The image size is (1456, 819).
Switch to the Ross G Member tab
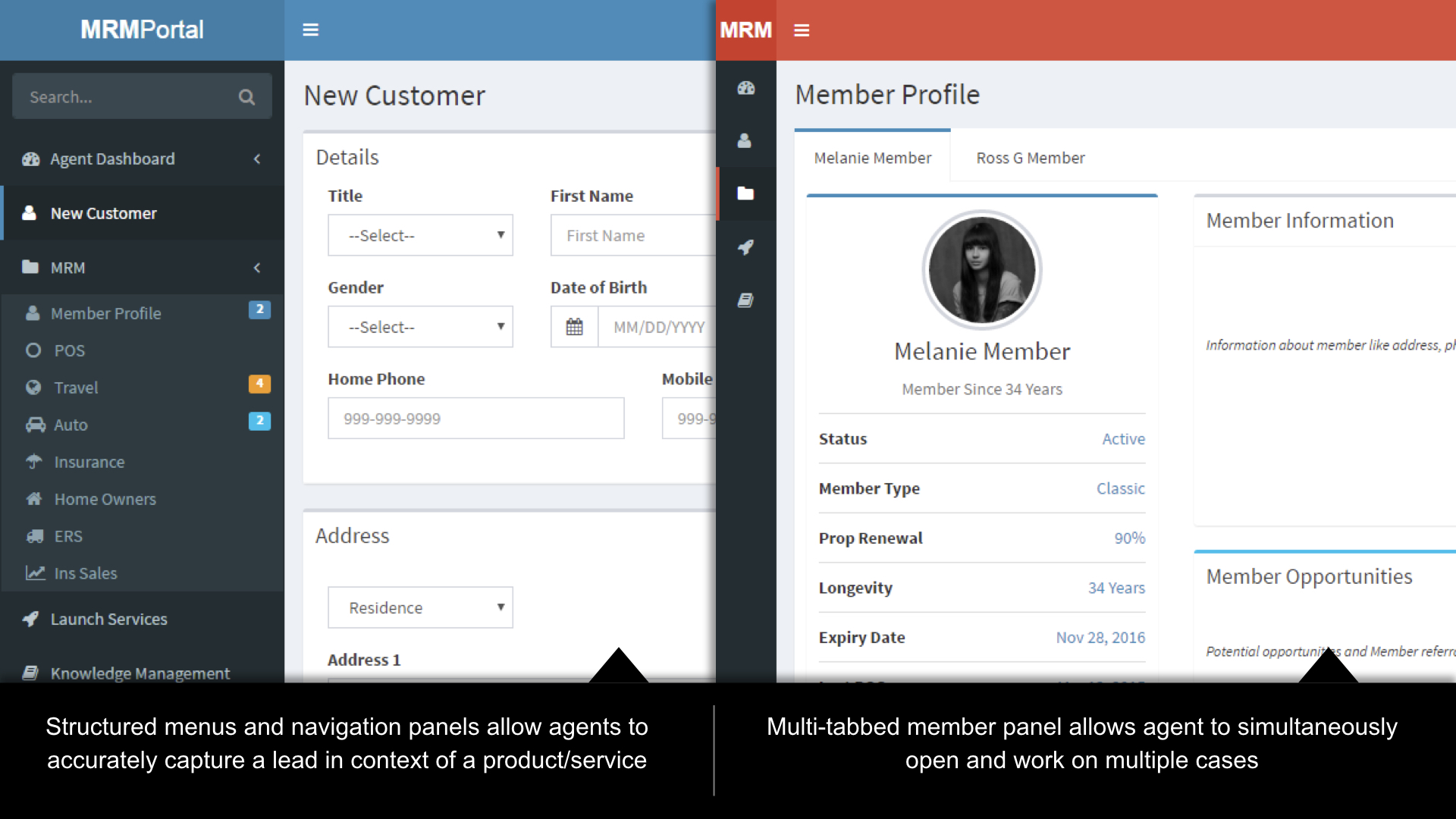1030,158
